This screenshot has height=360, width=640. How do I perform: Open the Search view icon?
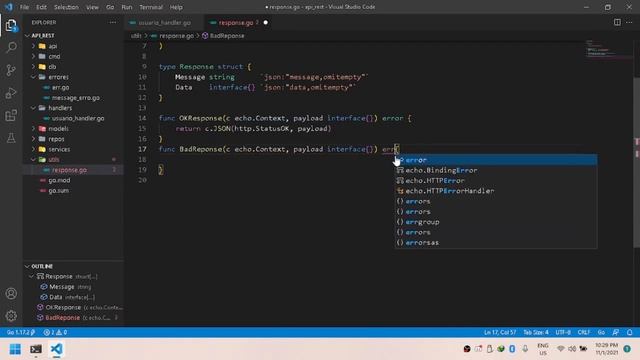(x=11, y=47)
